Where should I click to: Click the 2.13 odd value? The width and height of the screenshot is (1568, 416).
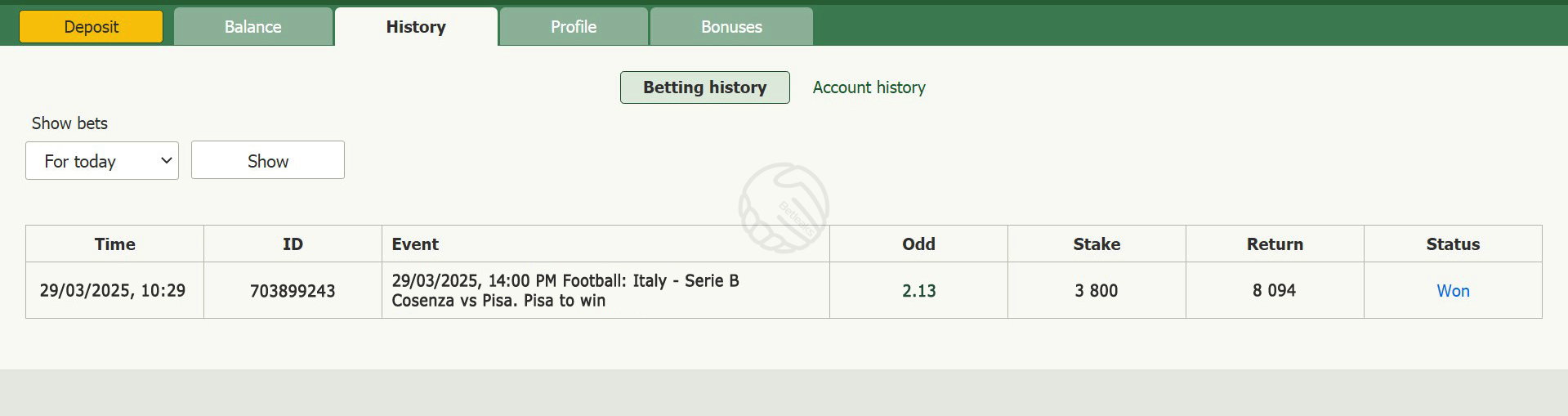pos(918,291)
